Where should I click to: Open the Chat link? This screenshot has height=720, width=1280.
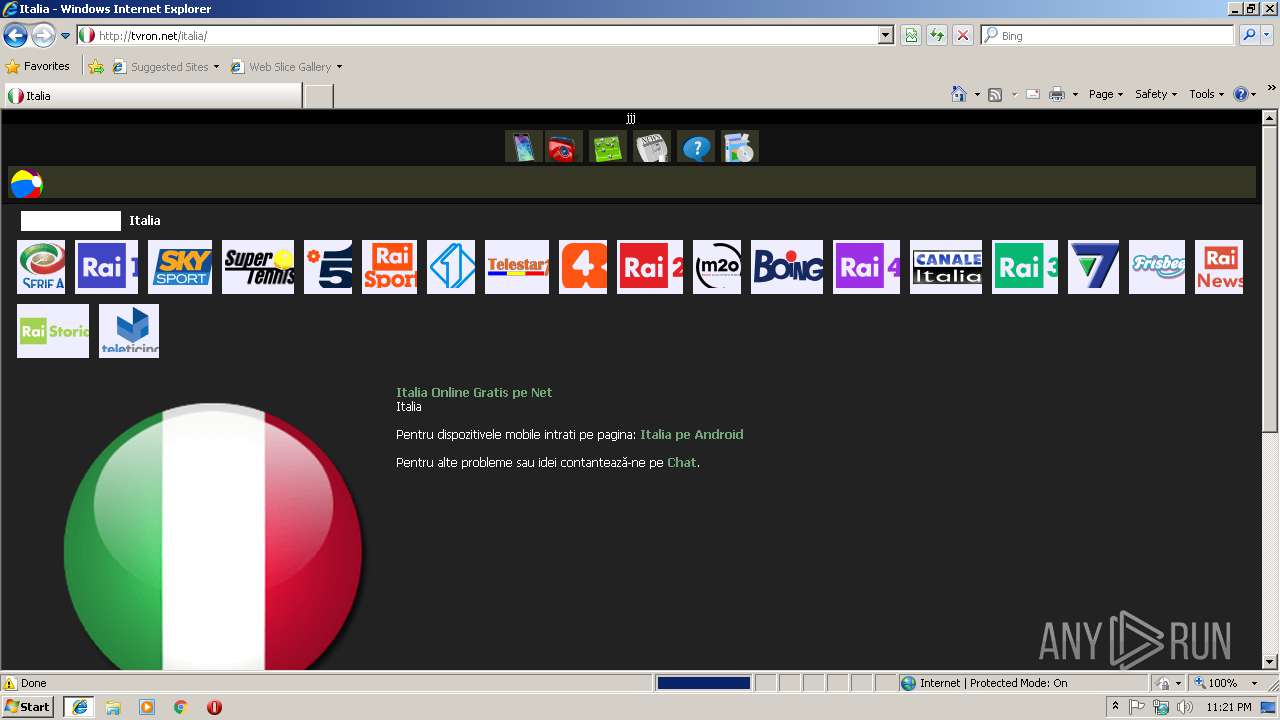click(x=682, y=462)
